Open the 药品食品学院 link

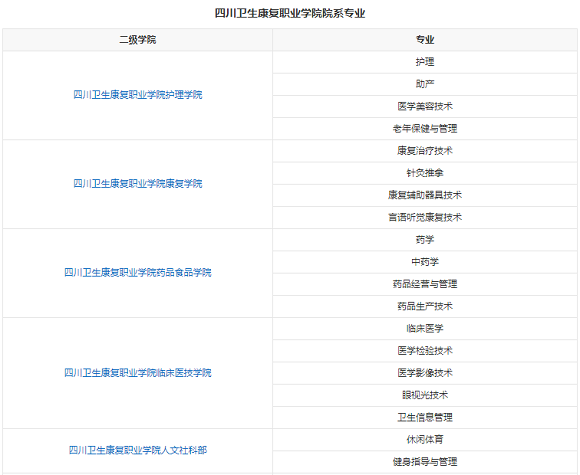point(138,273)
